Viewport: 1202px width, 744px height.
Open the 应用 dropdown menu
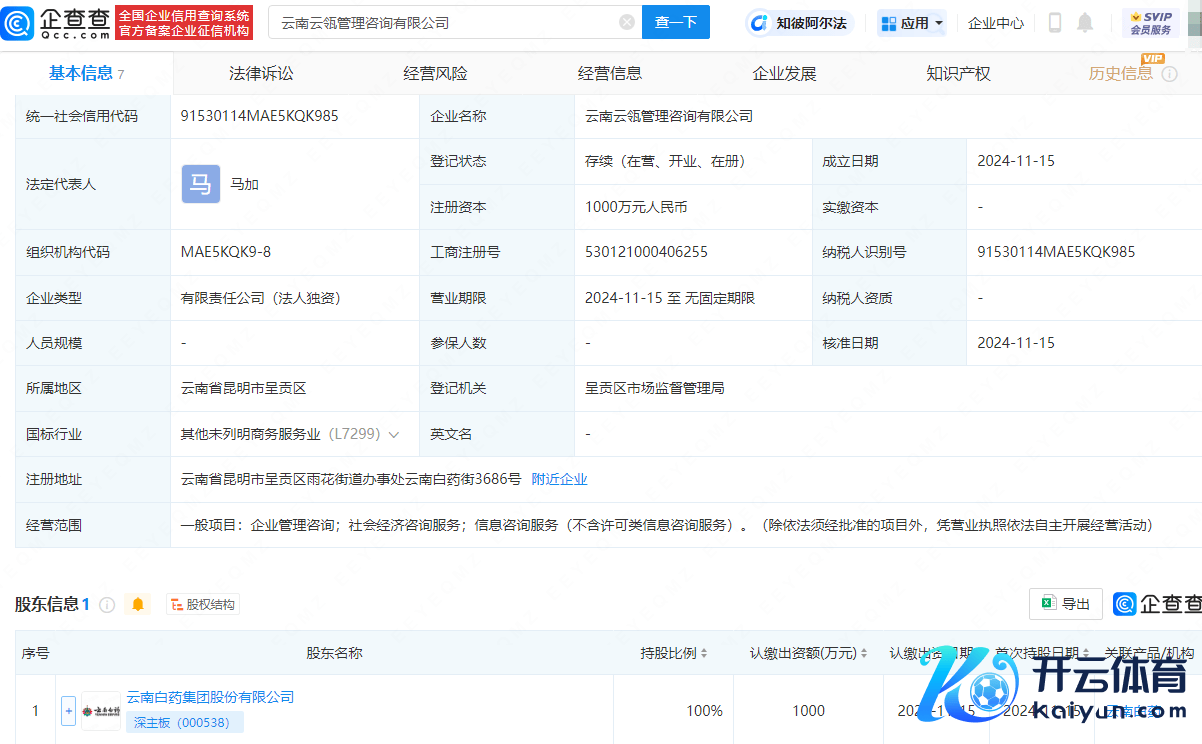click(x=912, y=23)
